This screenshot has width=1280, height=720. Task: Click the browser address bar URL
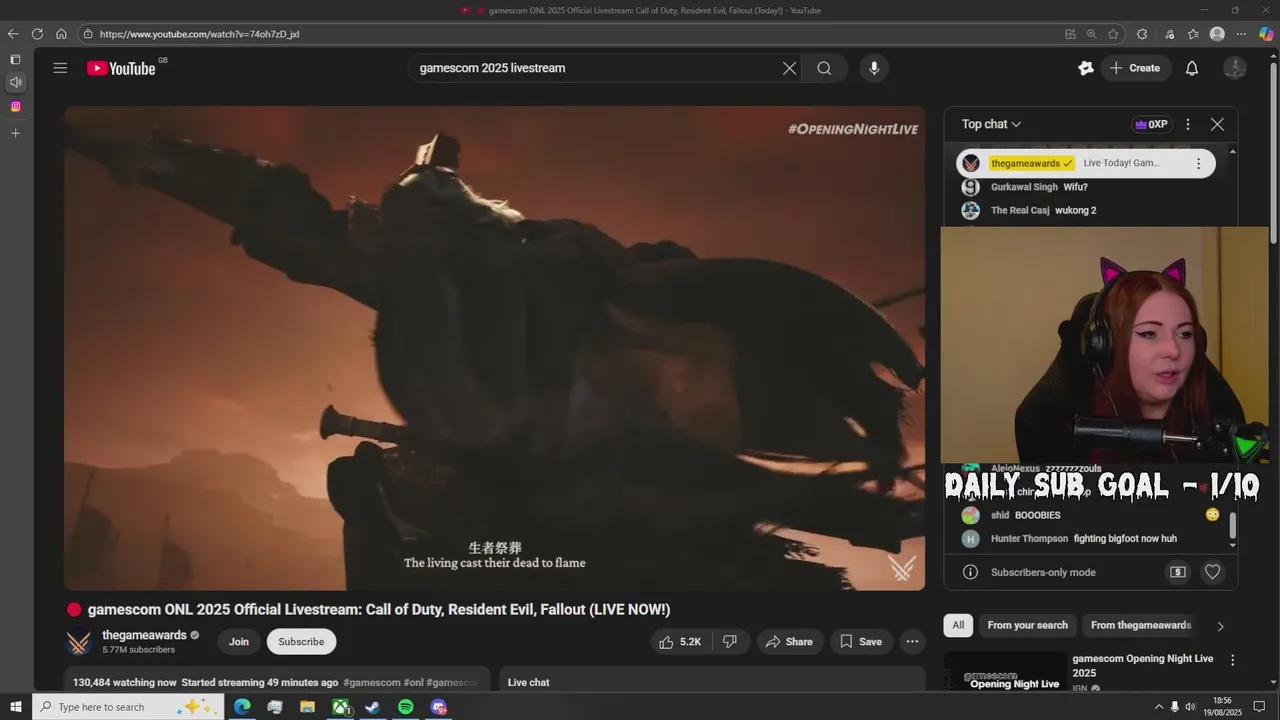(x=199, y=34)
